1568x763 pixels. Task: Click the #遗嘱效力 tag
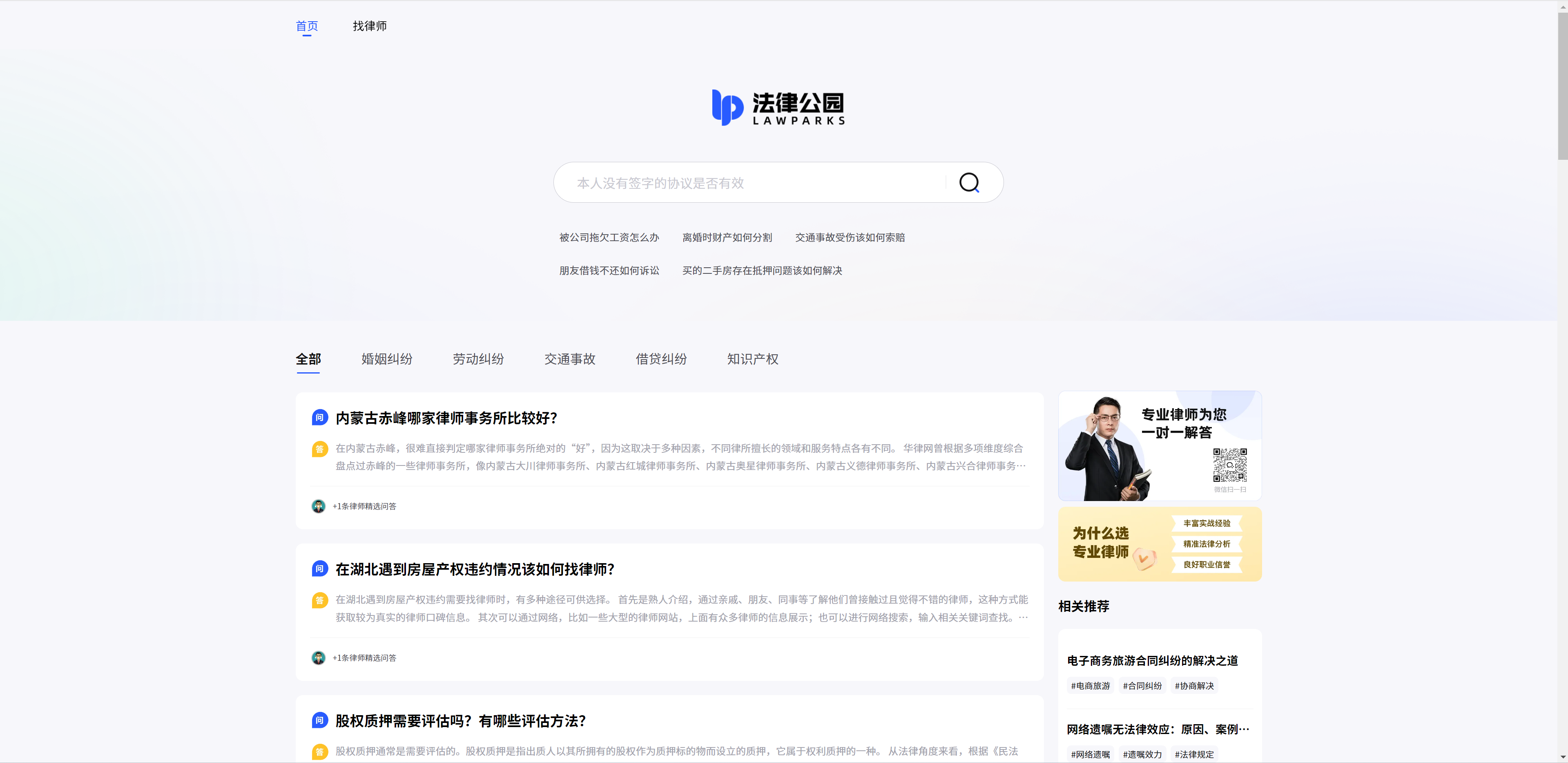(x=1142, y=754)
